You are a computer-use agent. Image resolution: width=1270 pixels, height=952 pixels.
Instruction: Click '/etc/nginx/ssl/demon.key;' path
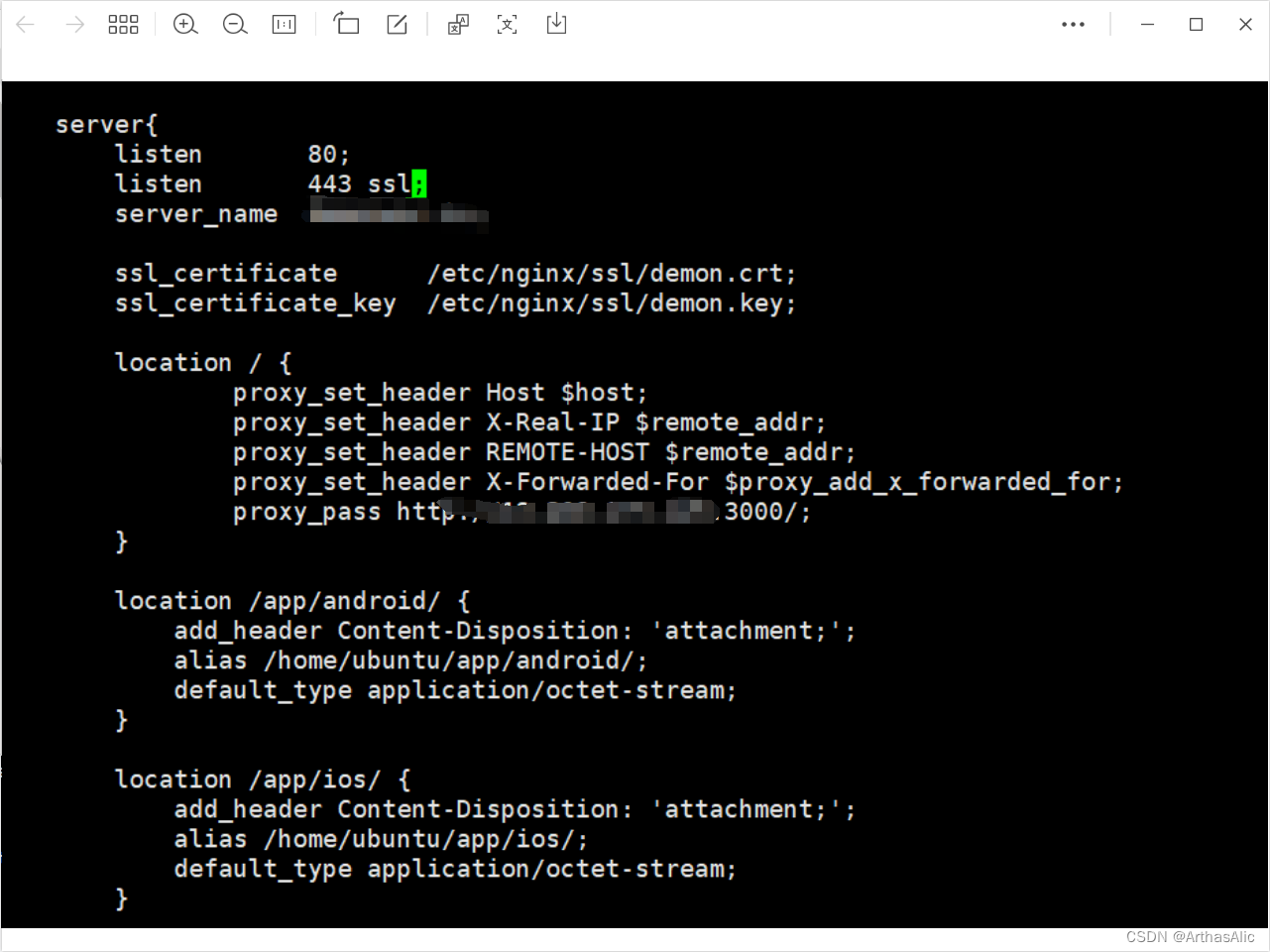612,303
